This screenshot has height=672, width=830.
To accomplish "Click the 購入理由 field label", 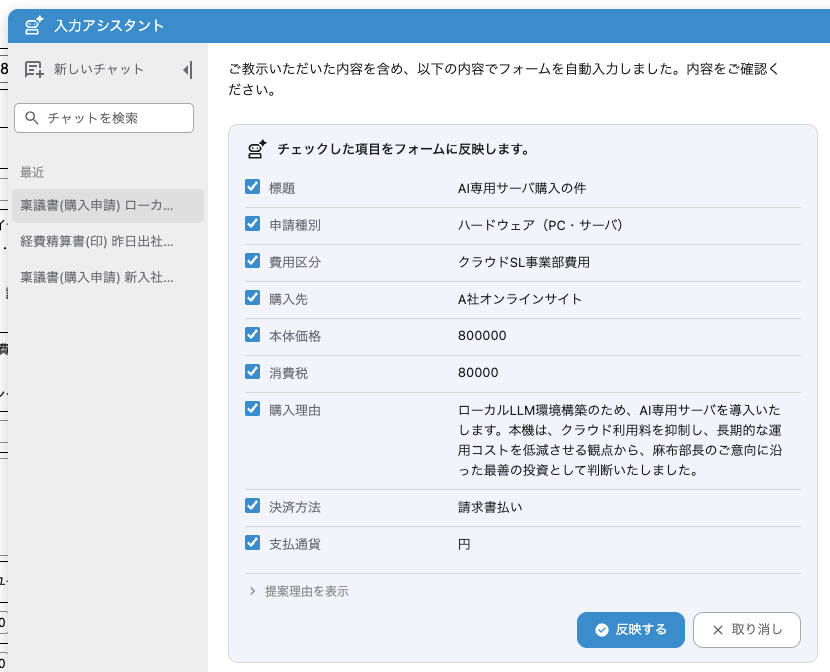I will tap(295, 411).
